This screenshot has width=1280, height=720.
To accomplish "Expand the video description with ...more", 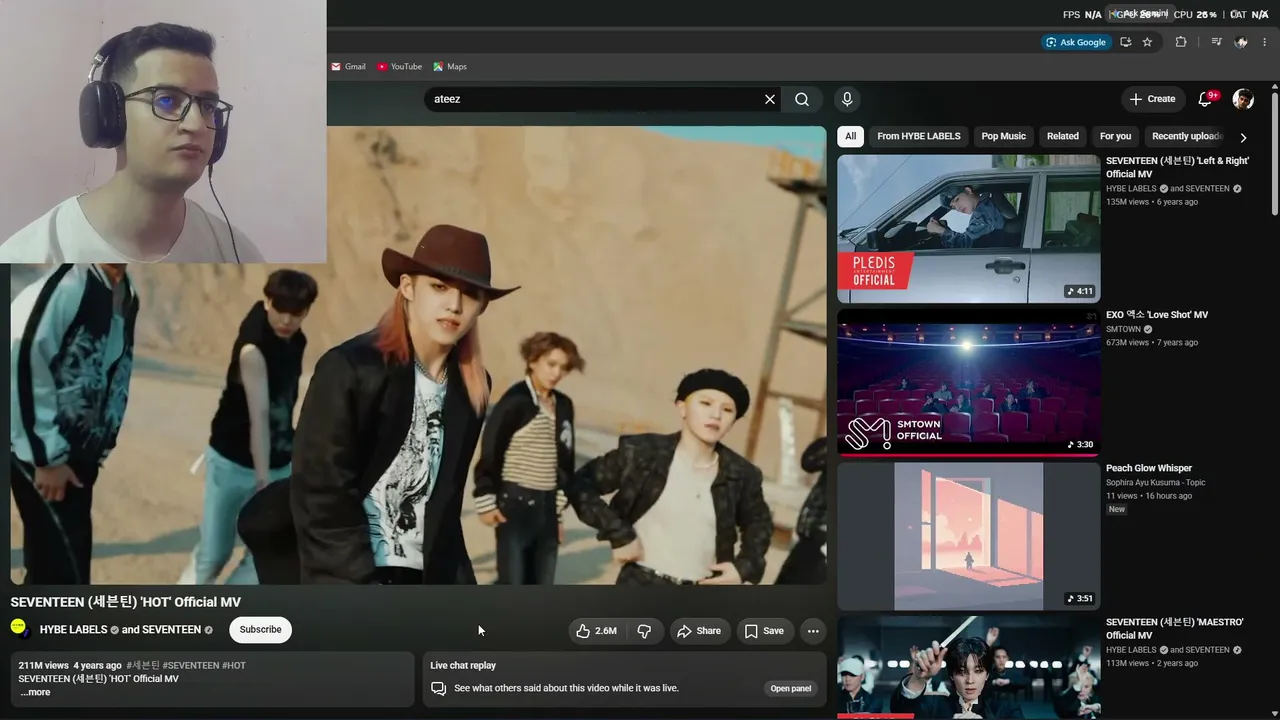I will click(35, 692).
